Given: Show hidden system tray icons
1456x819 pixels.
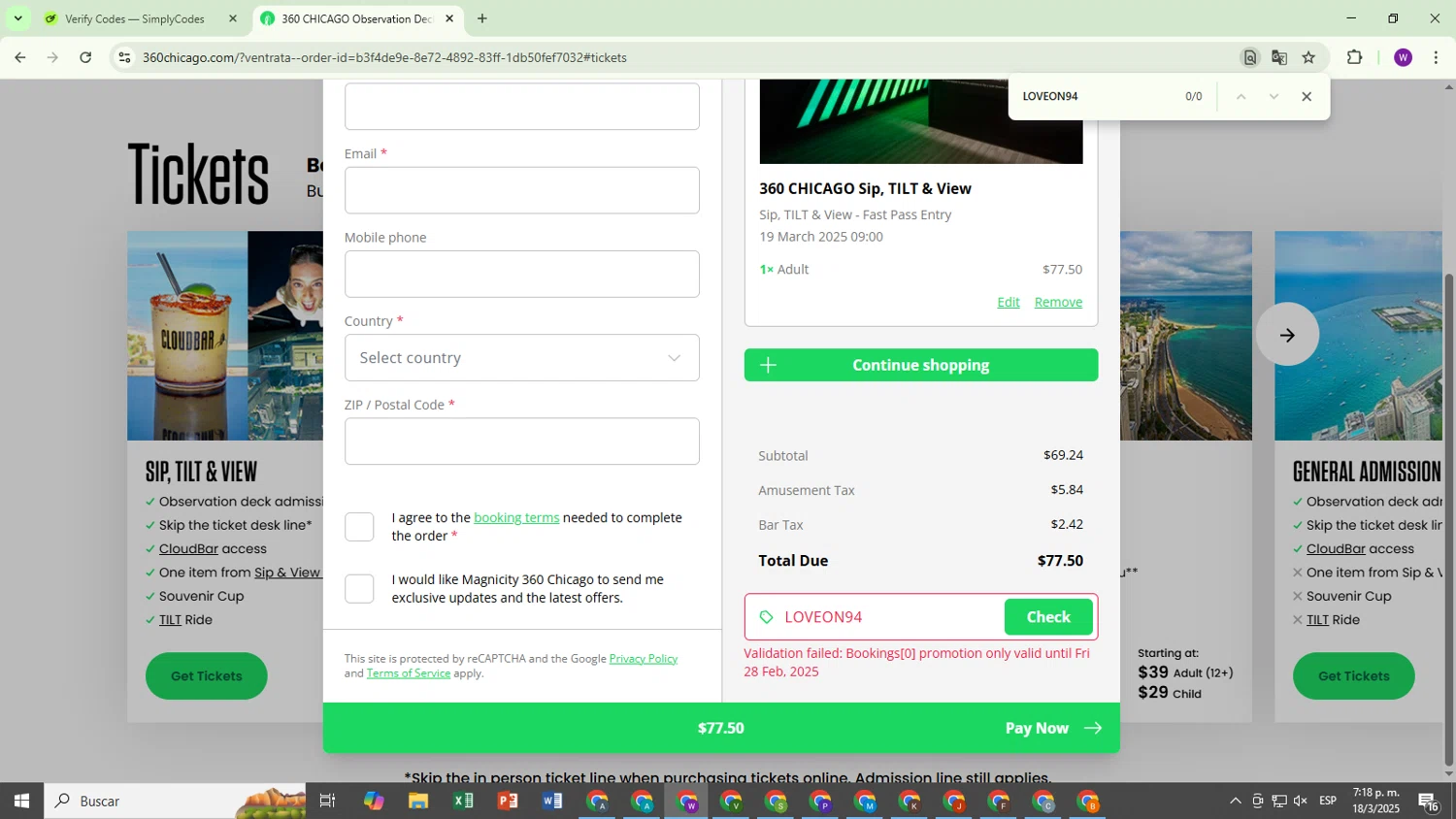Looking at the screenshot, I should [1235, 802].
